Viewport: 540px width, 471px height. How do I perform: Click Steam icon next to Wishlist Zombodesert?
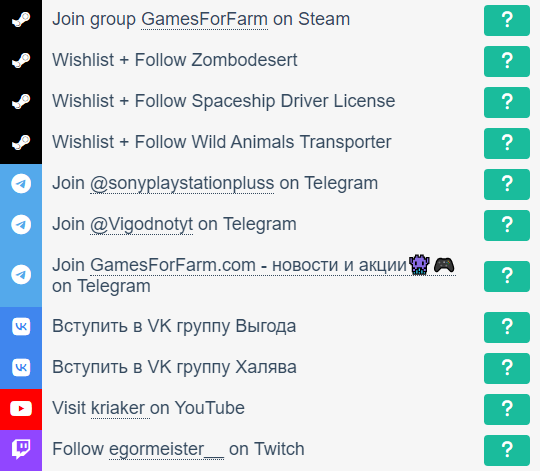pyautogui.click(x=21, y=60)
